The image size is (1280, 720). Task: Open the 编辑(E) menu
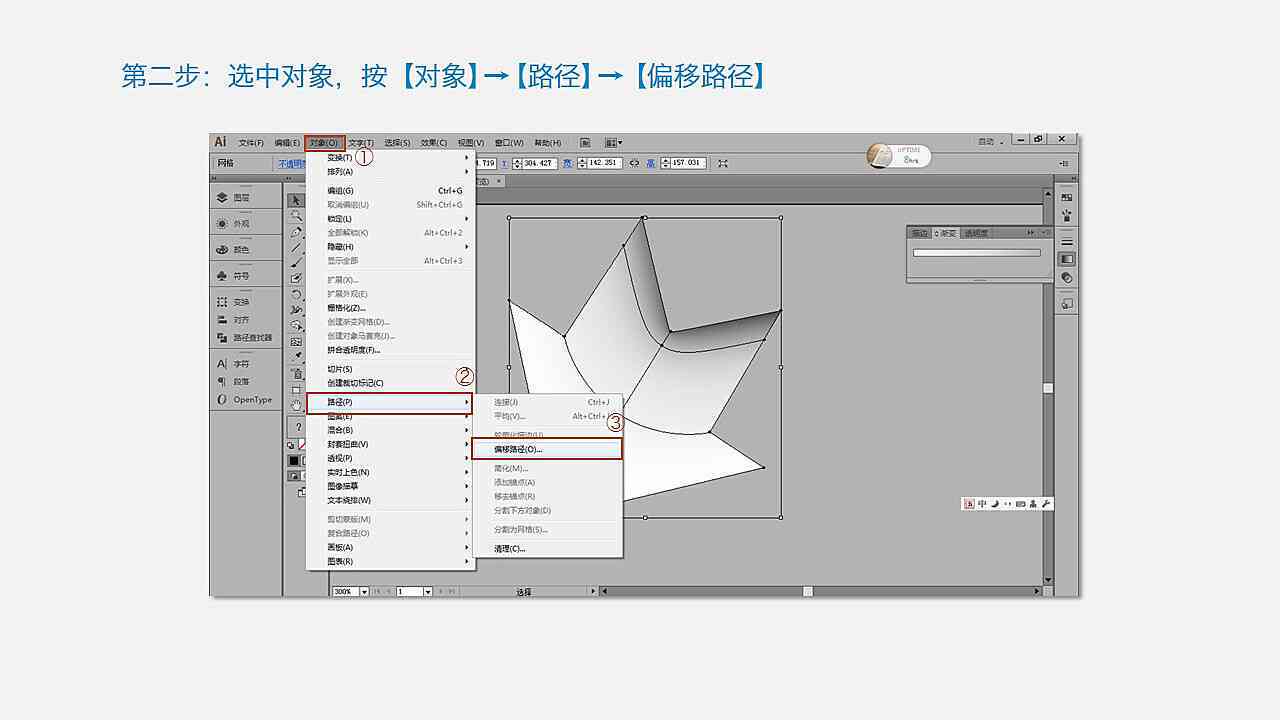point(287,143)
